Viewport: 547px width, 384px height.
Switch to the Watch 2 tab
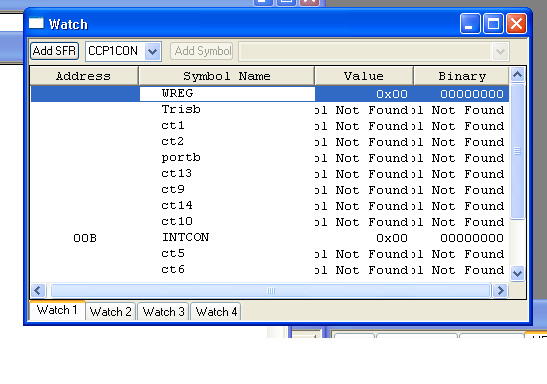(111, 311)
